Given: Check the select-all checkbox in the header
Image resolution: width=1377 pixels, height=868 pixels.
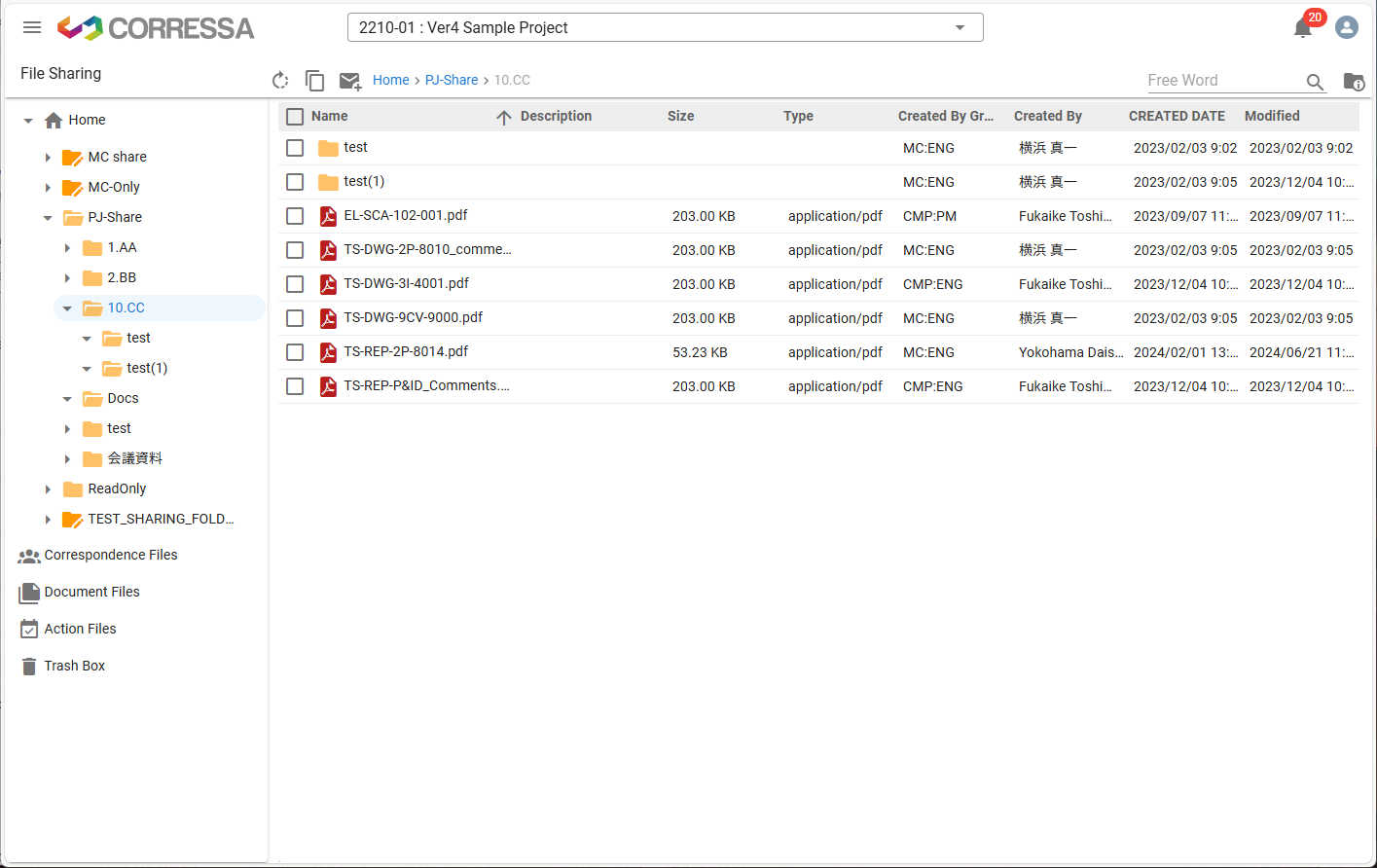Looking at the screenshot, I should click(295, 116).
